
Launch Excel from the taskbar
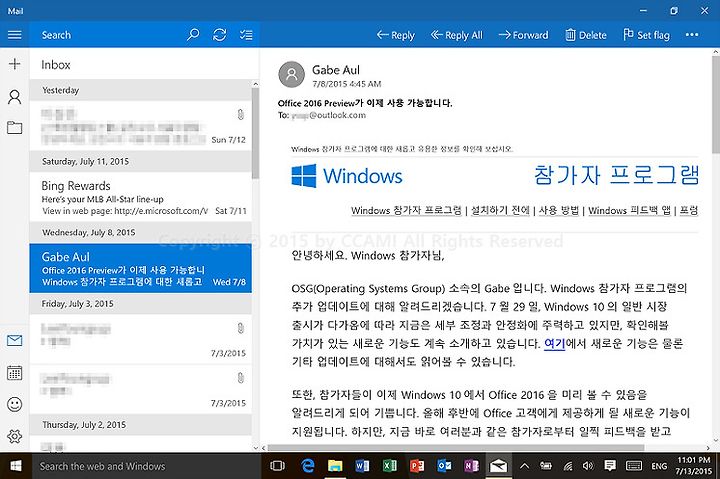coord(389,466)
